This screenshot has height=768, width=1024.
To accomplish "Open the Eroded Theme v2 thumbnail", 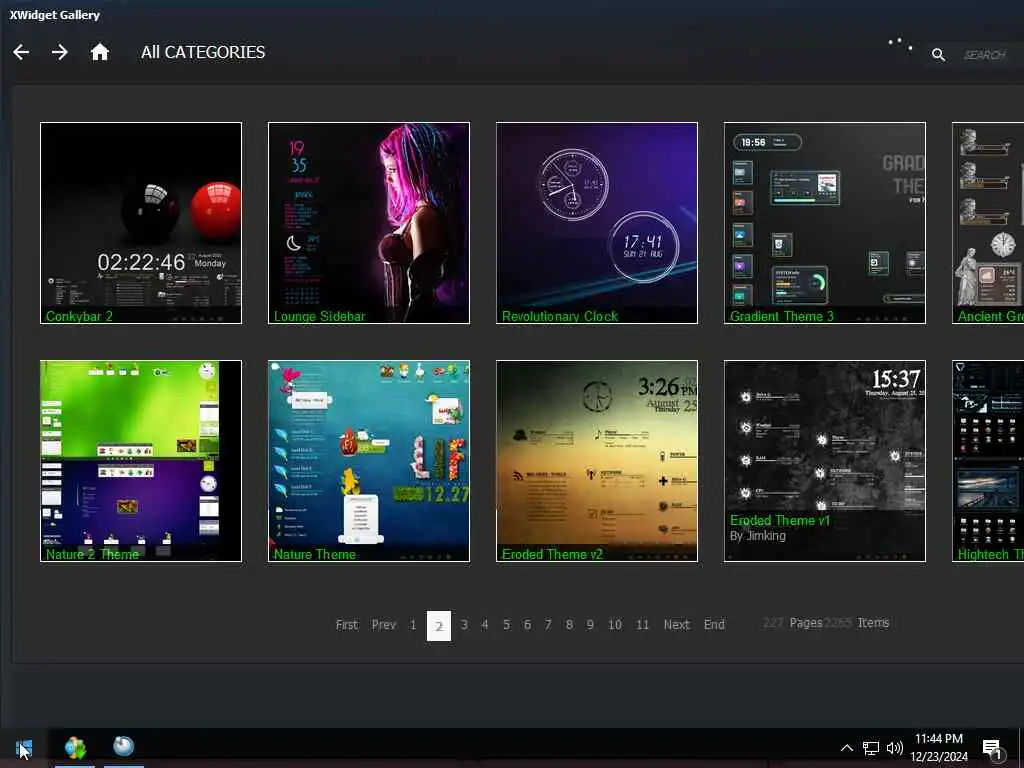I will pyautogui.click(x=597, y=461).
